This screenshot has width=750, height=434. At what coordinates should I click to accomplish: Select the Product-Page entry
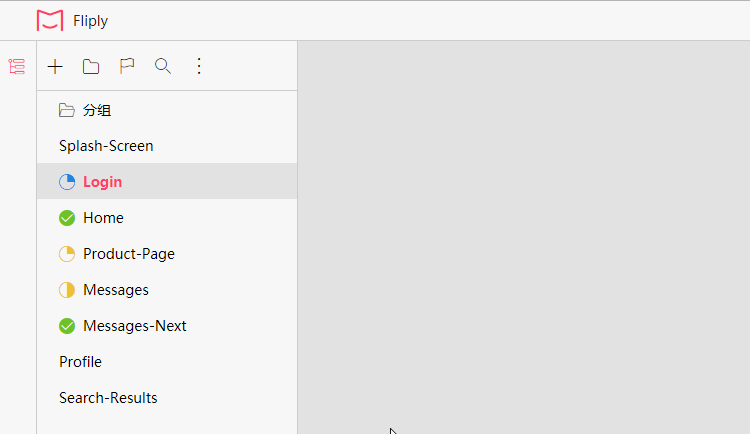coord(167,254)
